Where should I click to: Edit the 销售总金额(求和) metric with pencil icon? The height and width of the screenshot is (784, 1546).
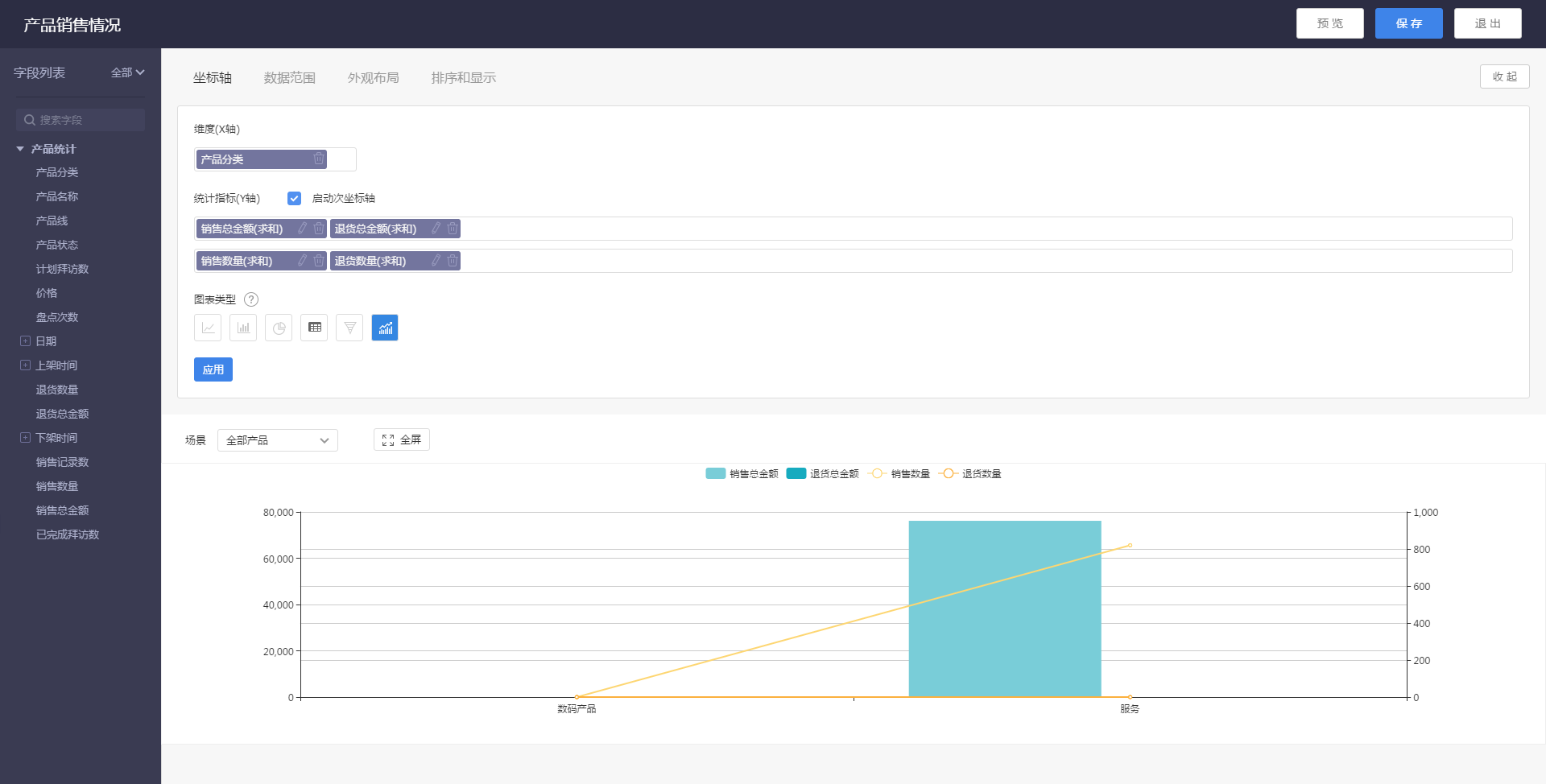303,229
